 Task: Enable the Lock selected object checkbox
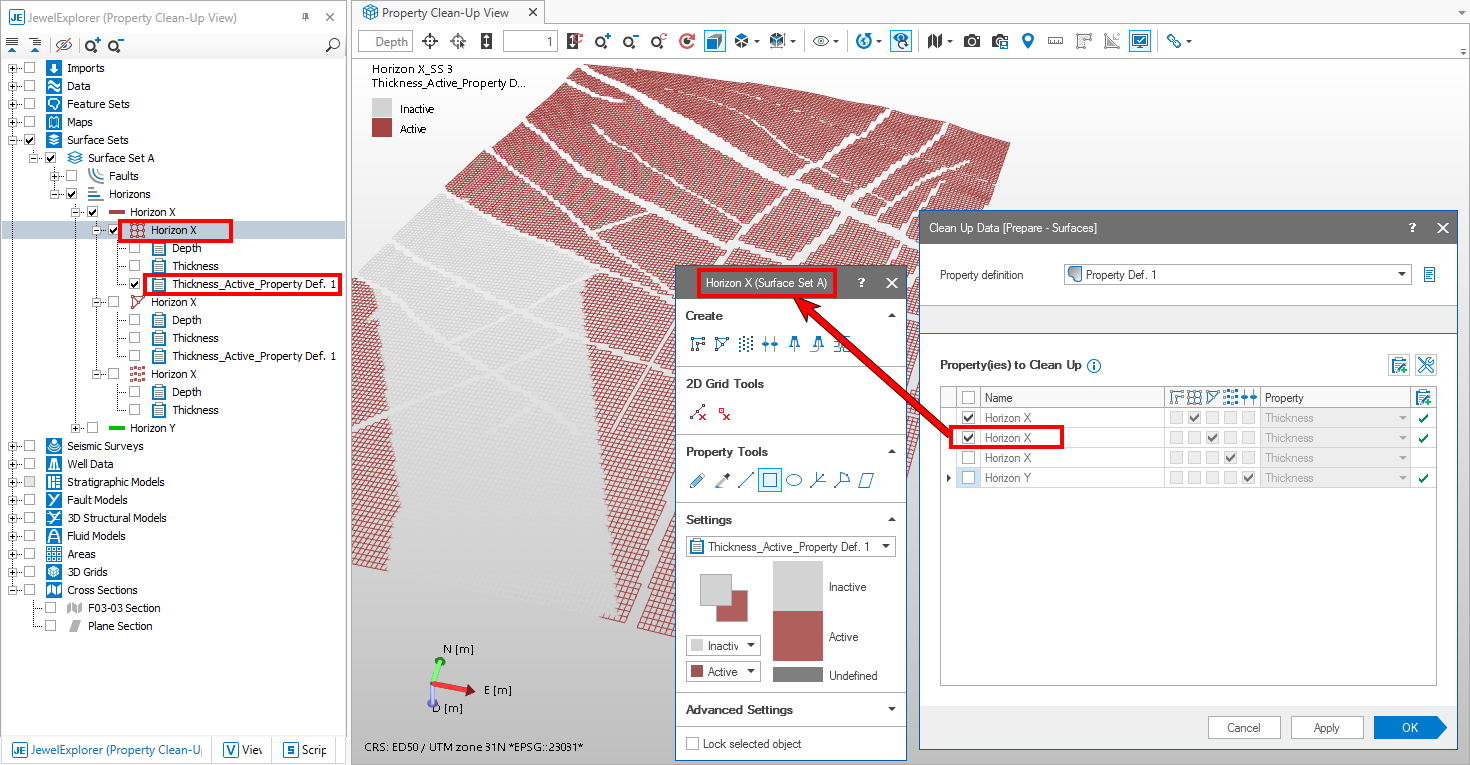click(693, 744)
